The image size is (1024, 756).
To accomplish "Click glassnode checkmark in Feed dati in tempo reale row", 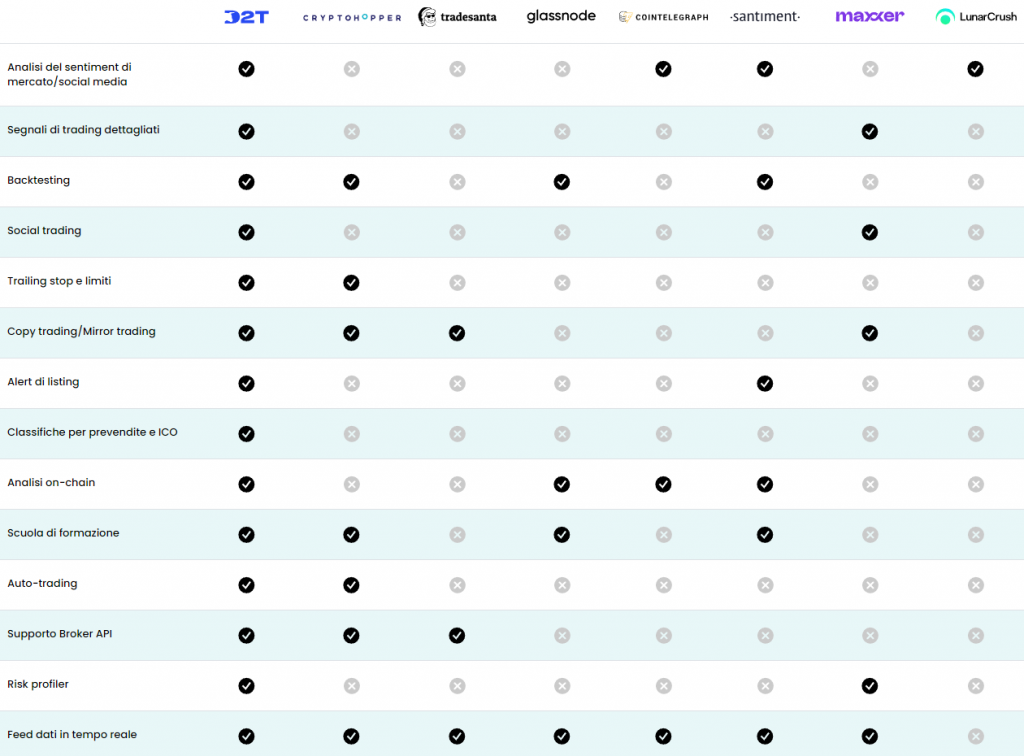I will pyautogui.click(x=562, y=736).
